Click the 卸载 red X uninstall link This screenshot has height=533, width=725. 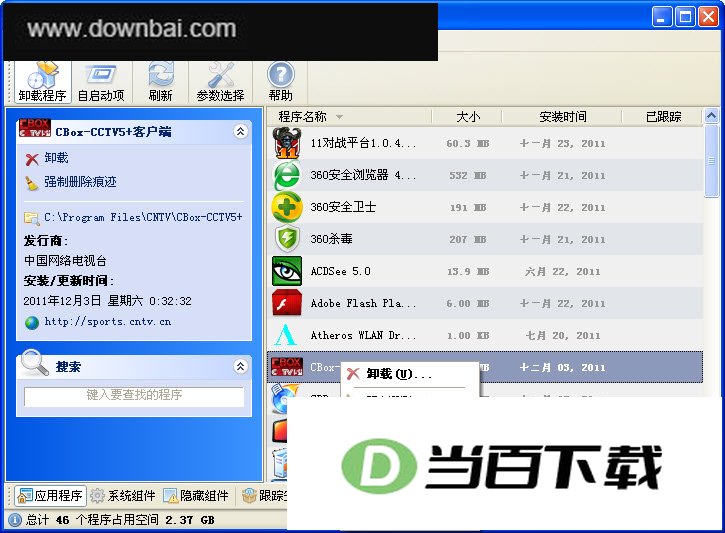[x=47, y=159]
